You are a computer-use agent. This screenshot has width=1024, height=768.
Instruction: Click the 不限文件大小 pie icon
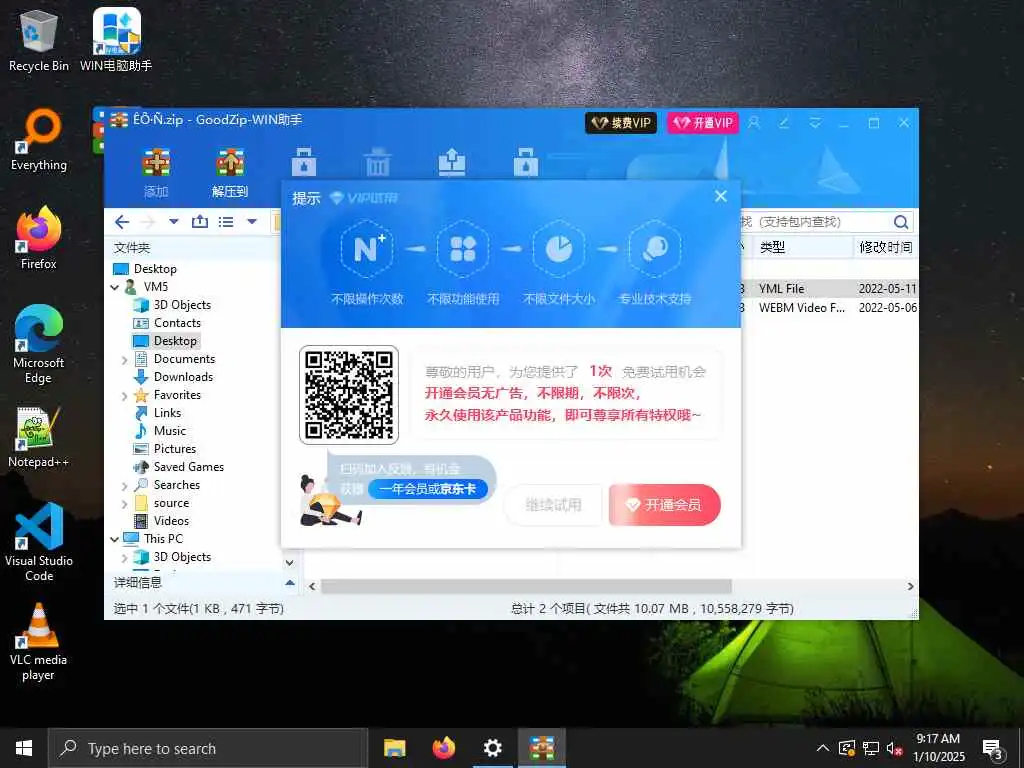(559, 249)
